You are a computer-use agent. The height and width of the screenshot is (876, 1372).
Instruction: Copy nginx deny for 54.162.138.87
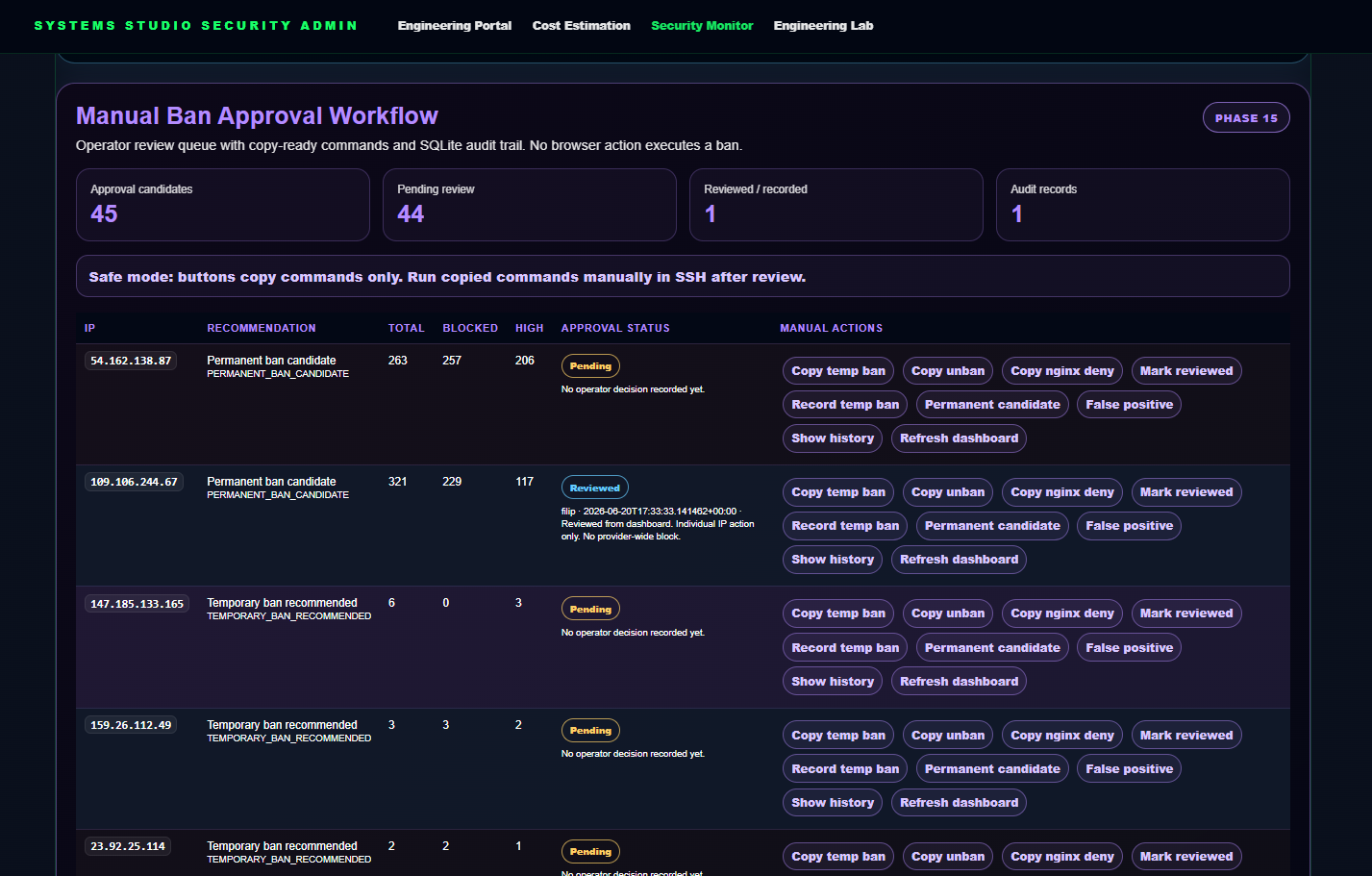point(1062,371)
